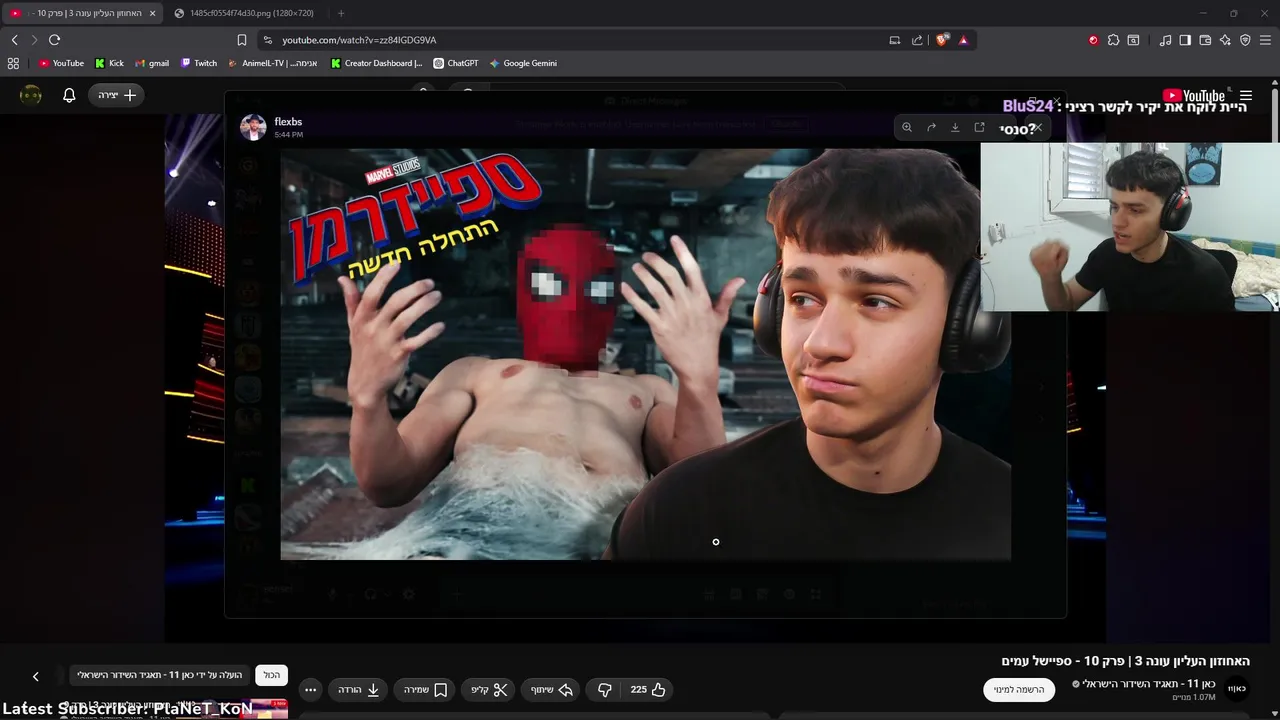
Task: Select the 'all' filter chip
Action: (272, 675)
